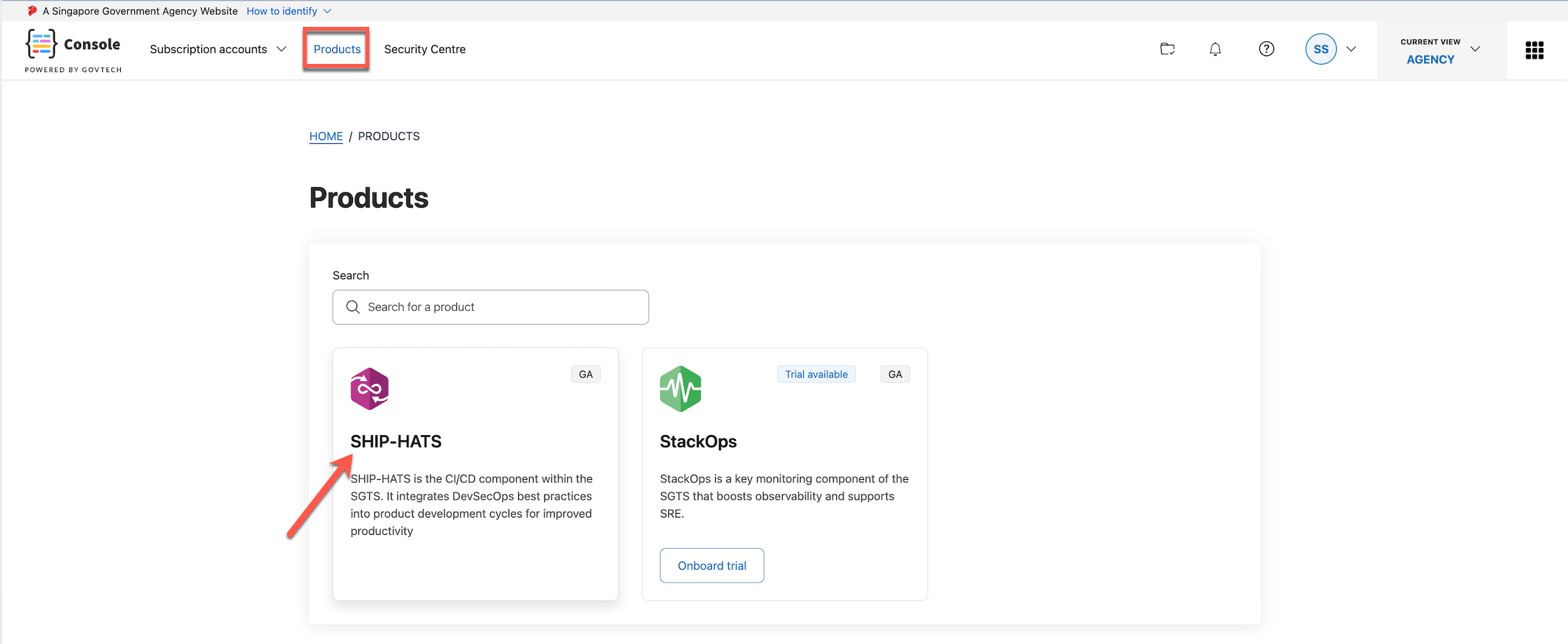The width and height of the screenshot is (1568, 644).
Task: Open the SHIP-HATS card title
Action: click(x=396, y=441)
